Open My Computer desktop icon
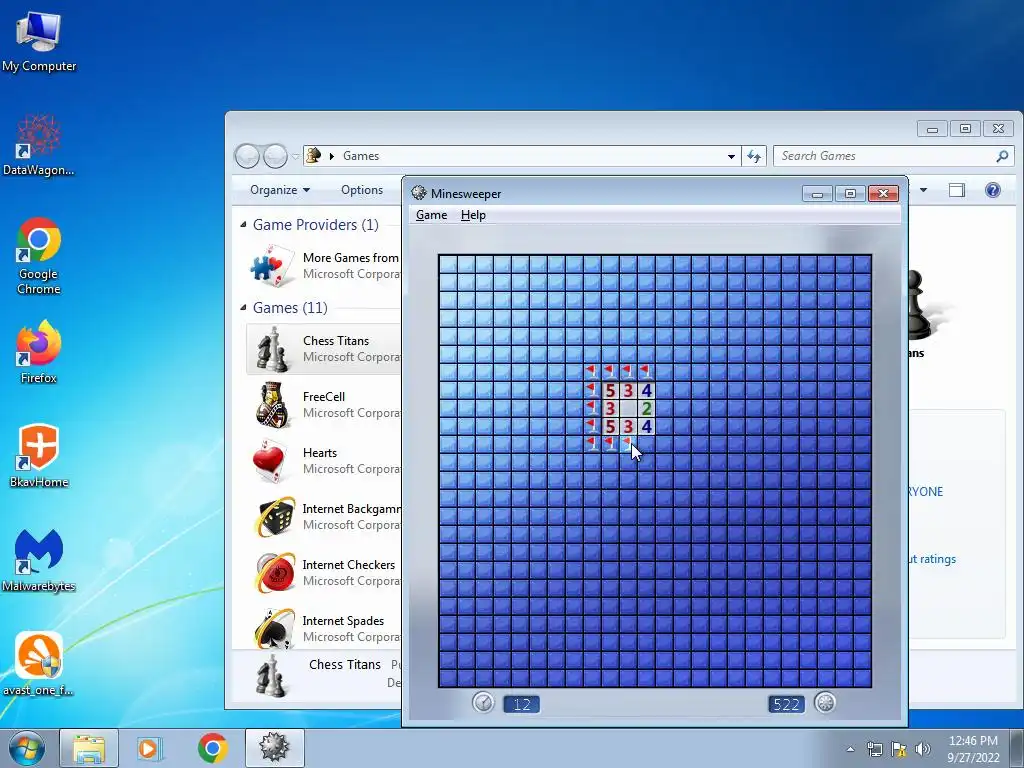 (39, 42)
